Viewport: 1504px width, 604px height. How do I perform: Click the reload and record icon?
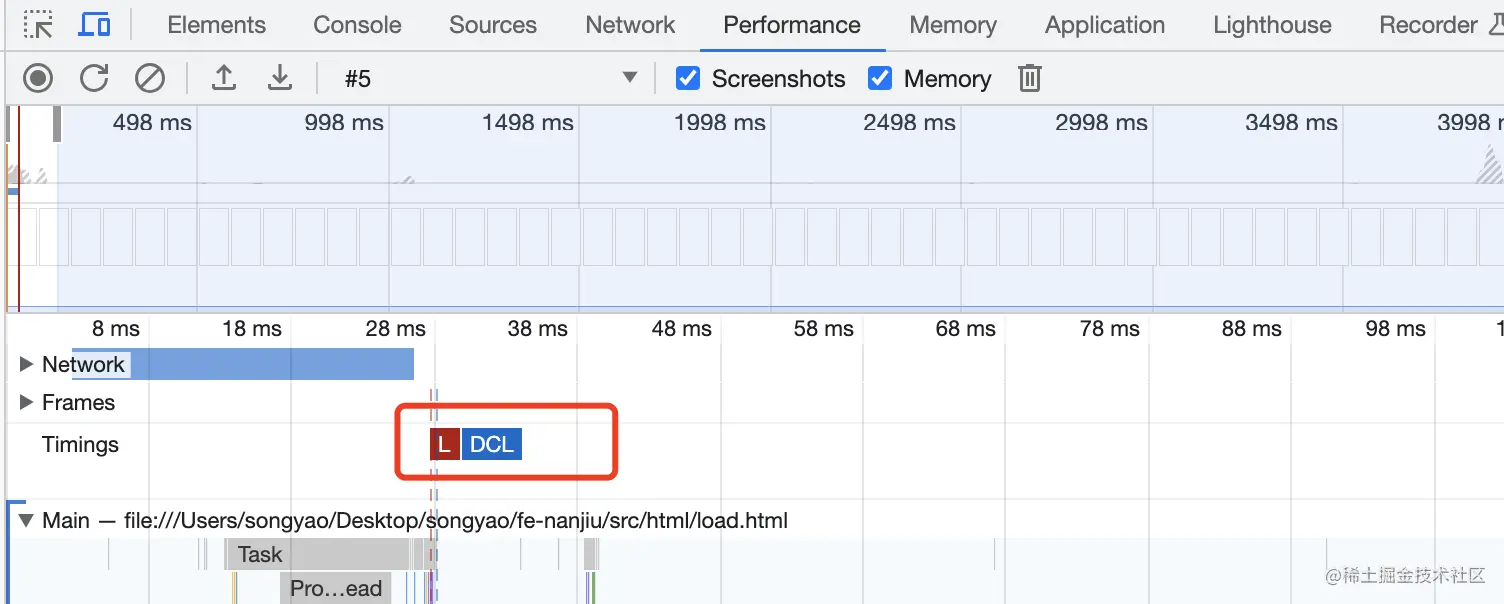pyautogui.click(x=94, y=78)
